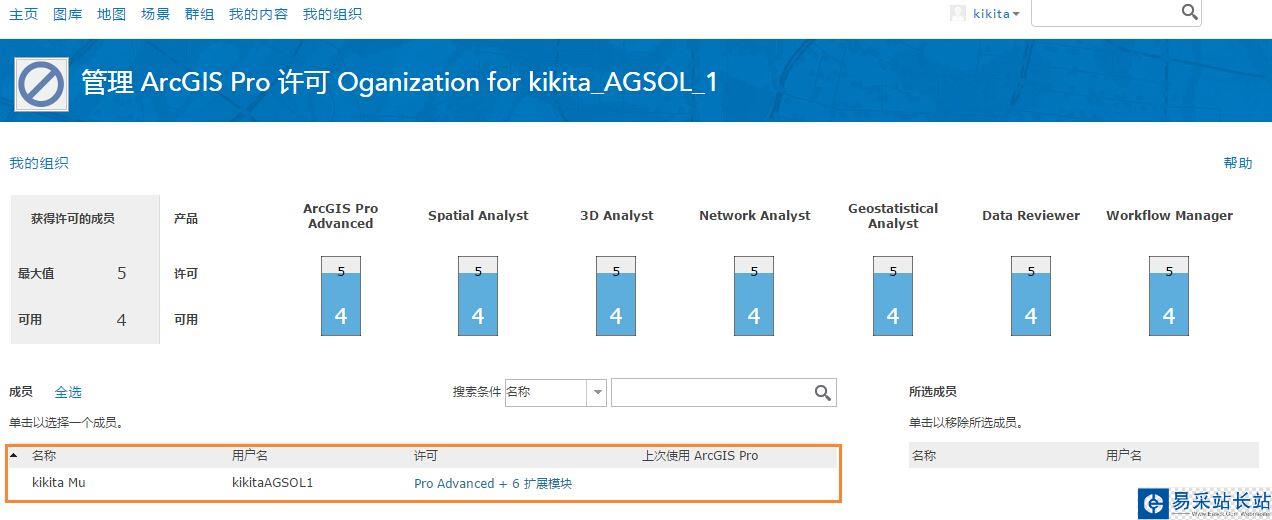Screen dimensions: 1272x520
Task: Click the 我的组织 breadcrumb link
Action: pyautogui.click(x=39, y=163)
